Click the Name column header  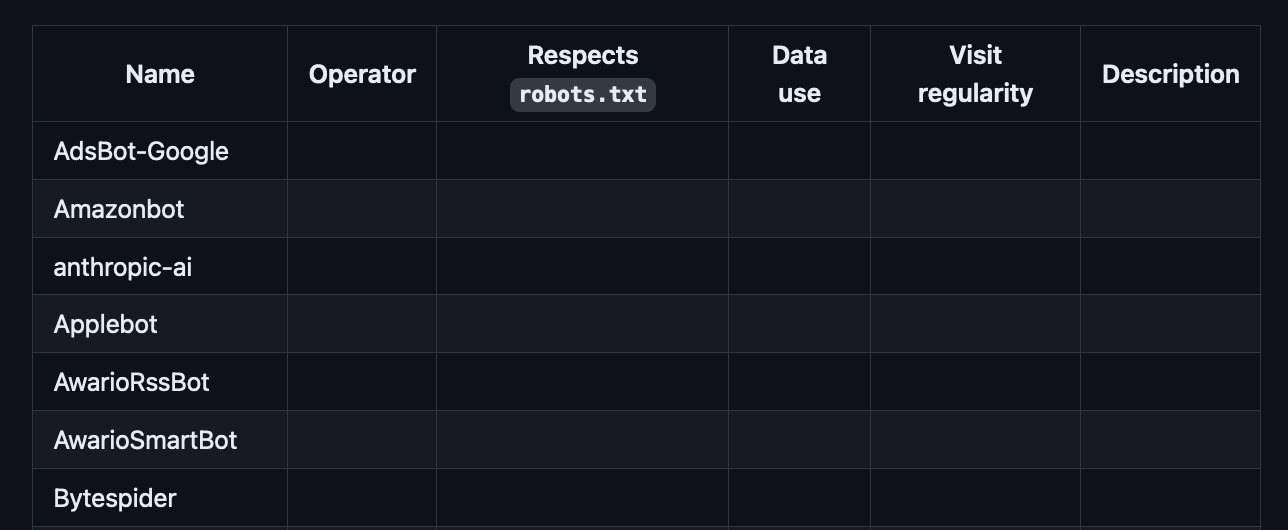(x=160, y=74)
